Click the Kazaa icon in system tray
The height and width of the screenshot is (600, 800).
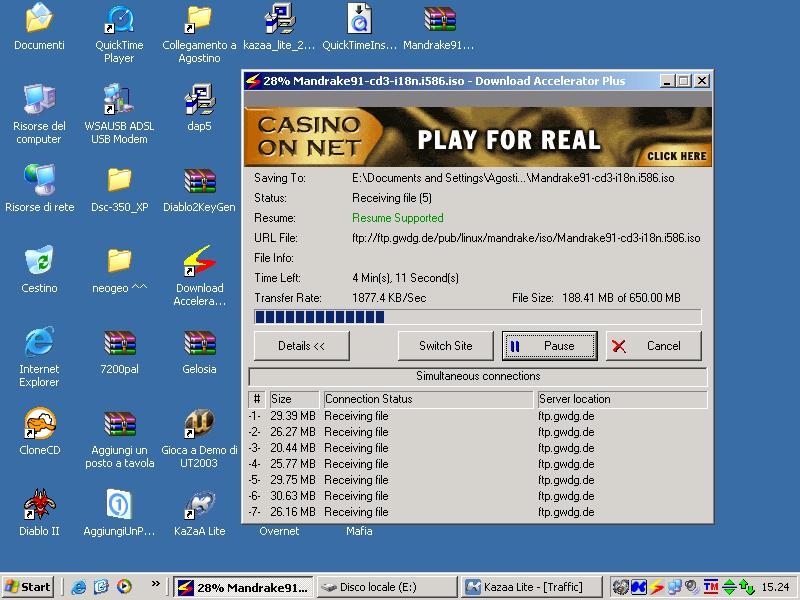638,587
